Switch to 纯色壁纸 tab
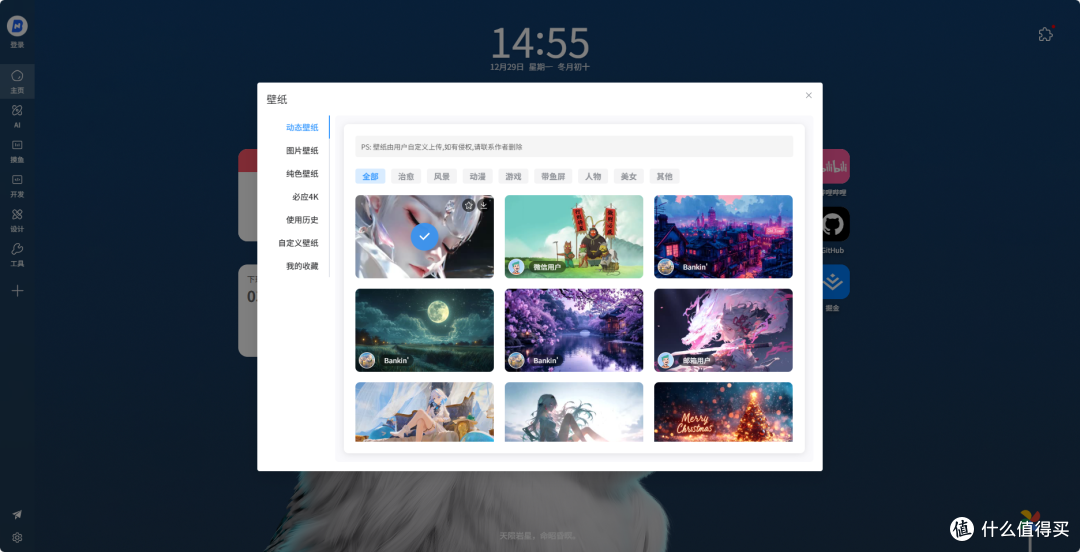 [x=302, y=174]
